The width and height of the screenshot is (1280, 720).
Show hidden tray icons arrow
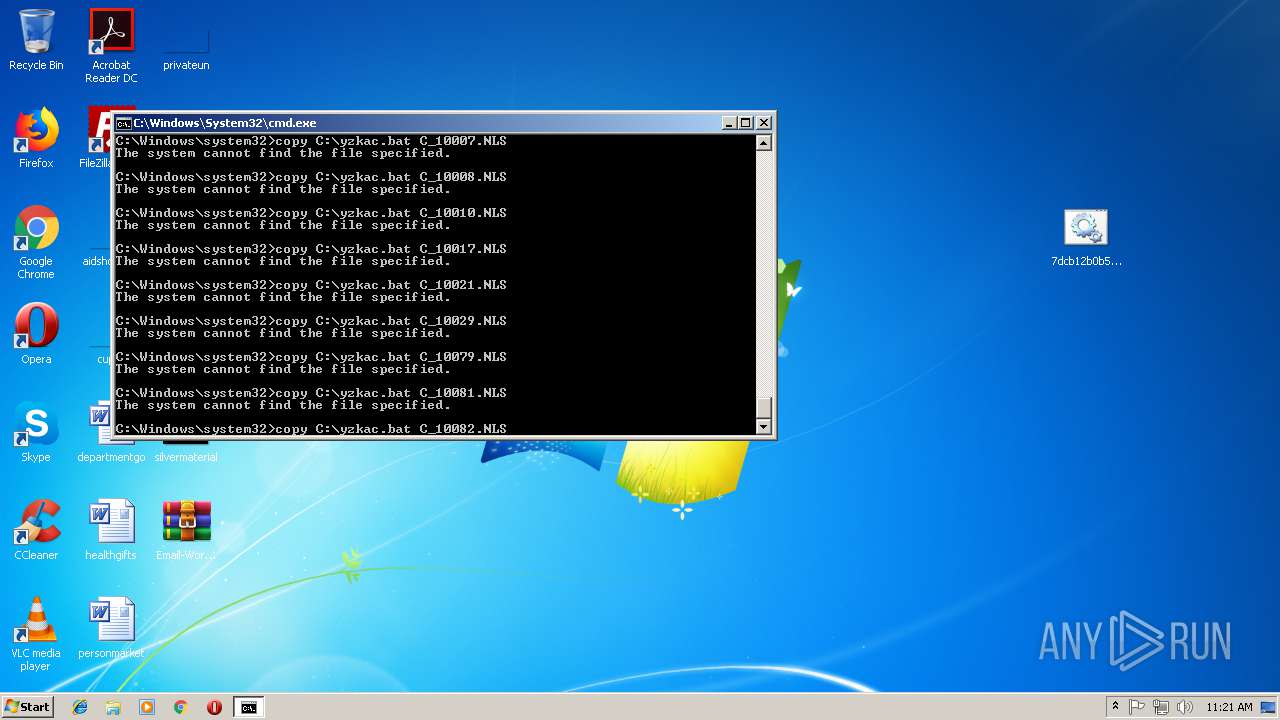point(1115,707)
